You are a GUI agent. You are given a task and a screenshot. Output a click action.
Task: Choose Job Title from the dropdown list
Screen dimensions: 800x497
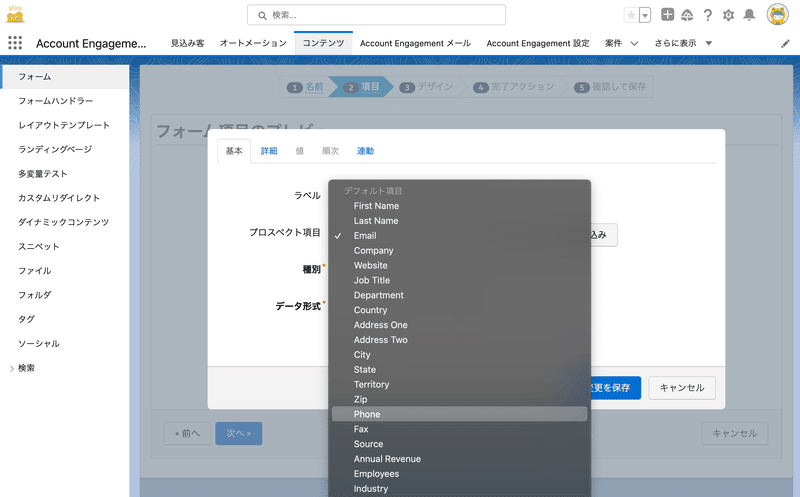[459, 280]
